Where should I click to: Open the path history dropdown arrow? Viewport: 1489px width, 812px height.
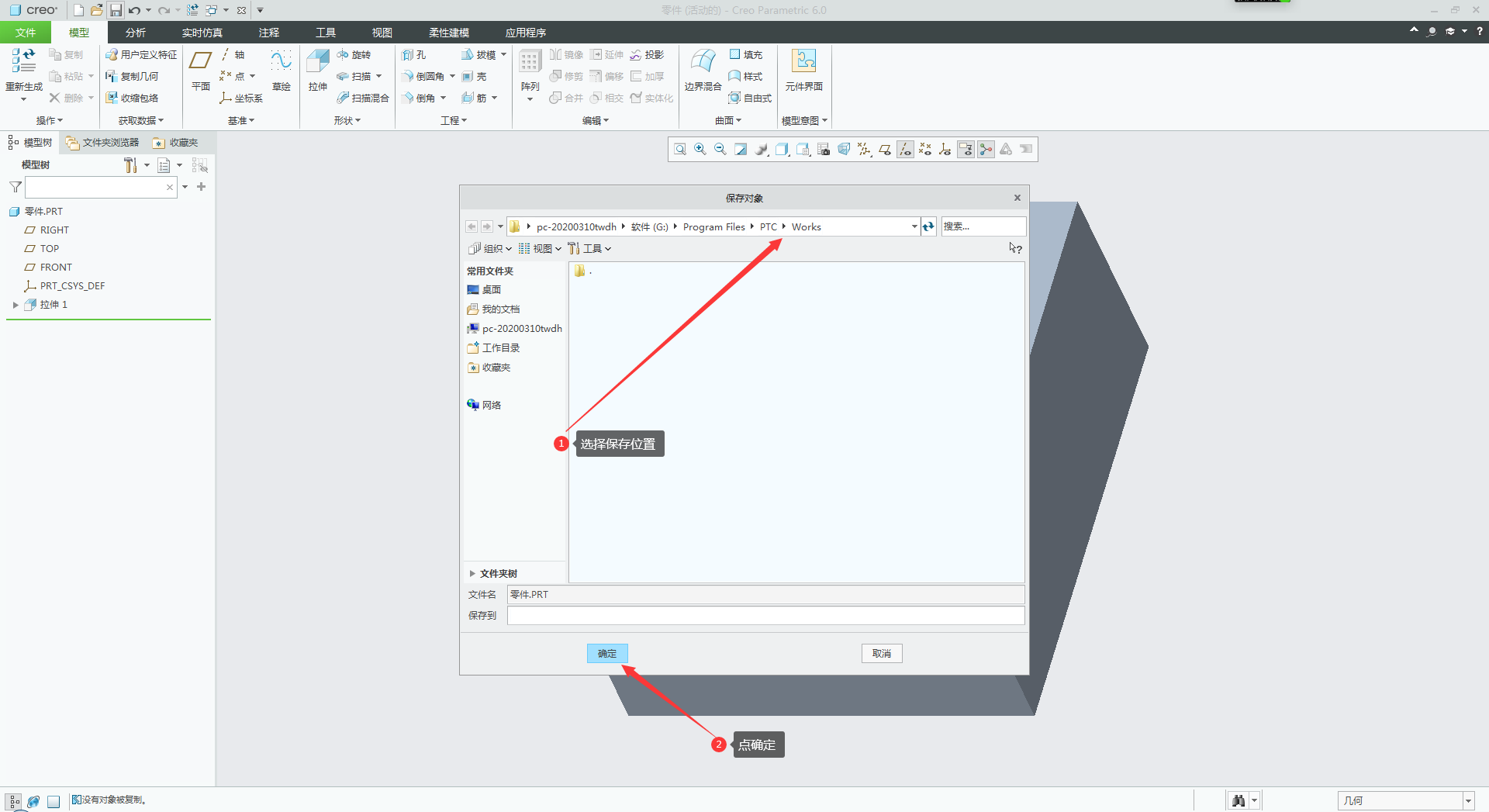pos(914,226)
